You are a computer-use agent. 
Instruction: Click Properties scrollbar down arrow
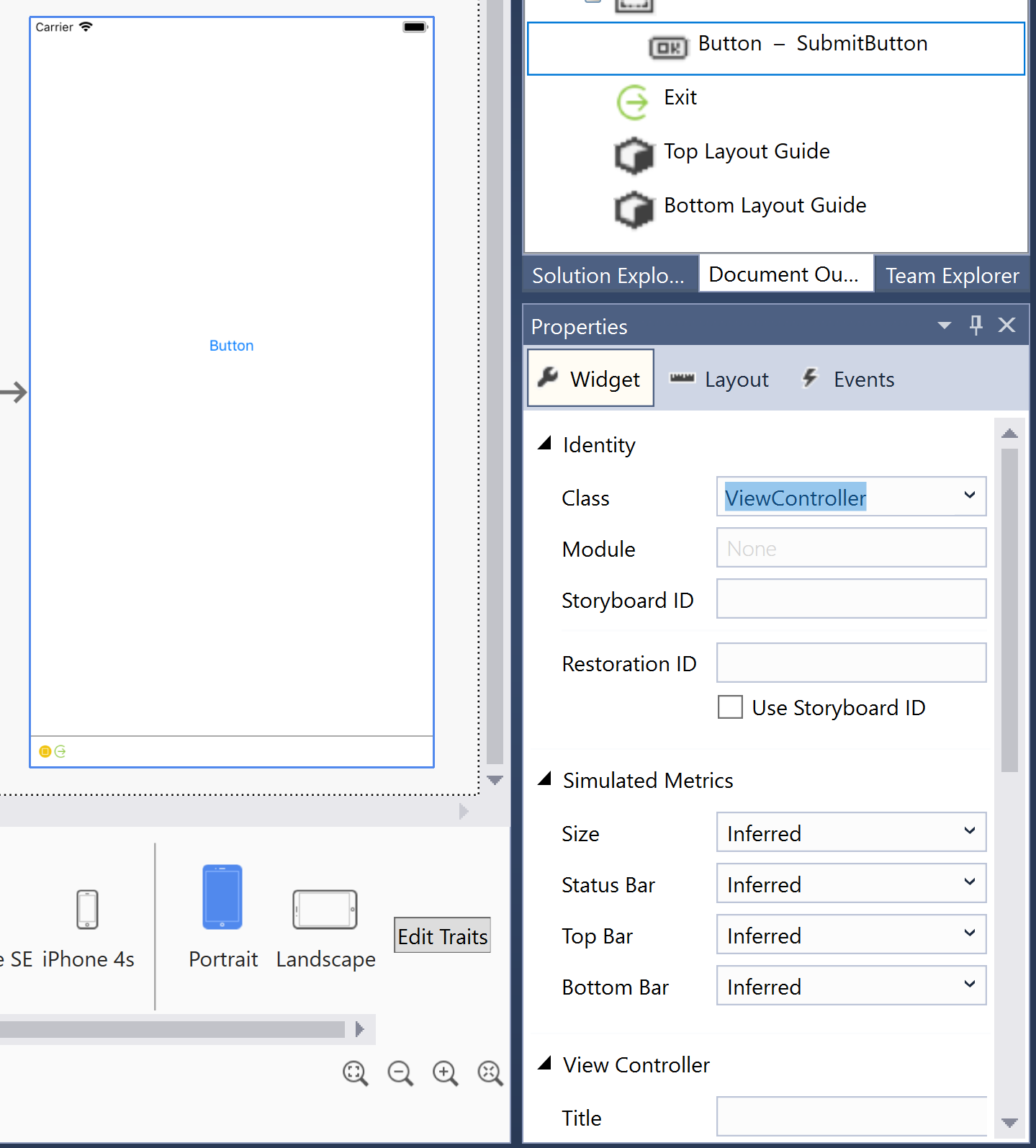point(1009,1123)
